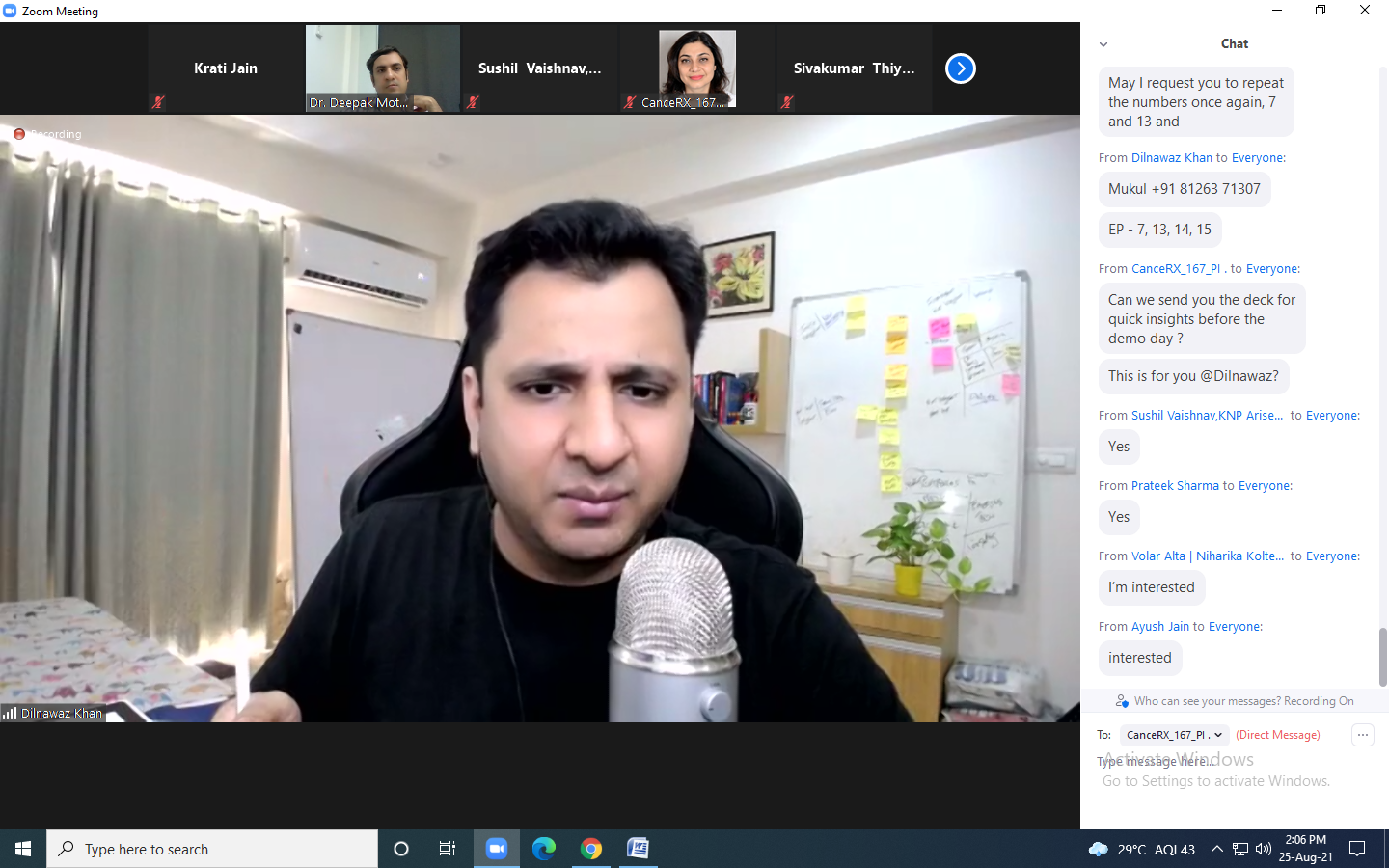
Task: Open the notification center icon
Action: coord(1357,849)
